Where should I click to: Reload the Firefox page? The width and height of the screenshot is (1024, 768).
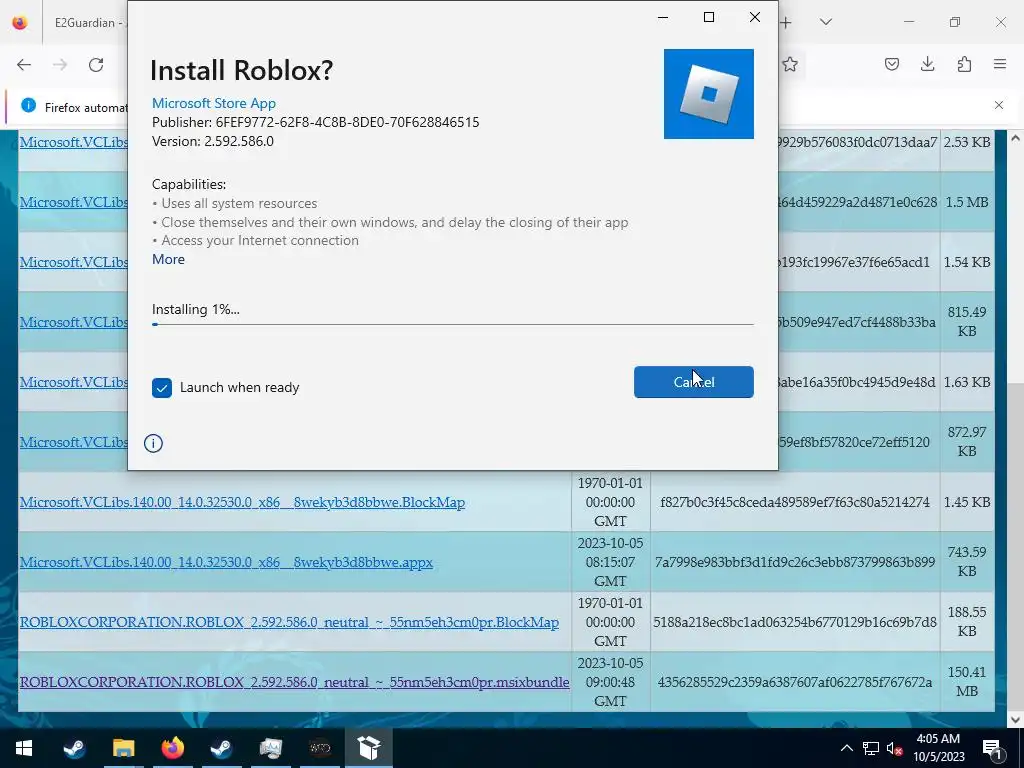pyautogui.click(x=96, y=65)
